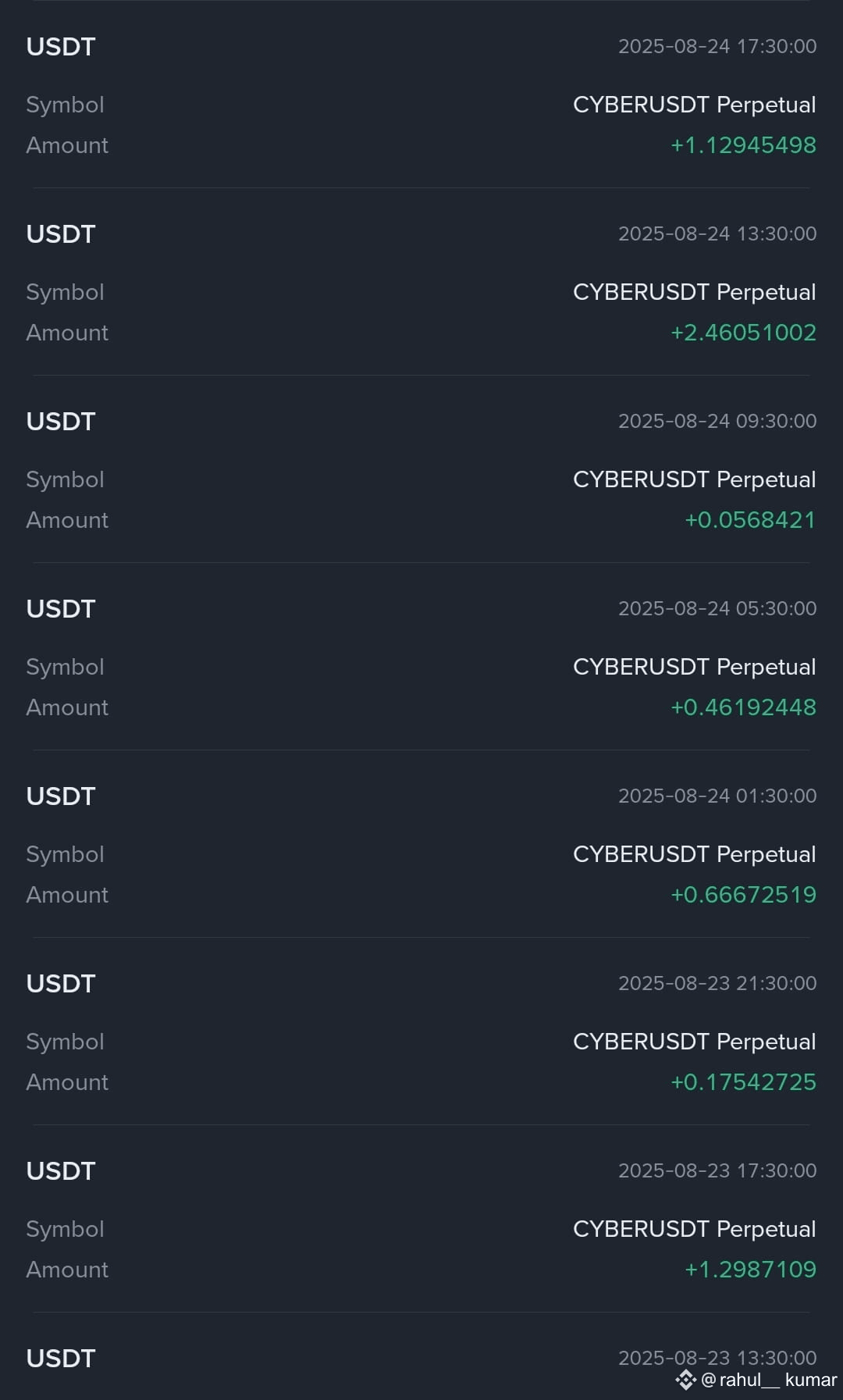The image size is (843, 1400).
Task: Open the 2025-08-24 05:30:00 record
Action: point(421,657)
